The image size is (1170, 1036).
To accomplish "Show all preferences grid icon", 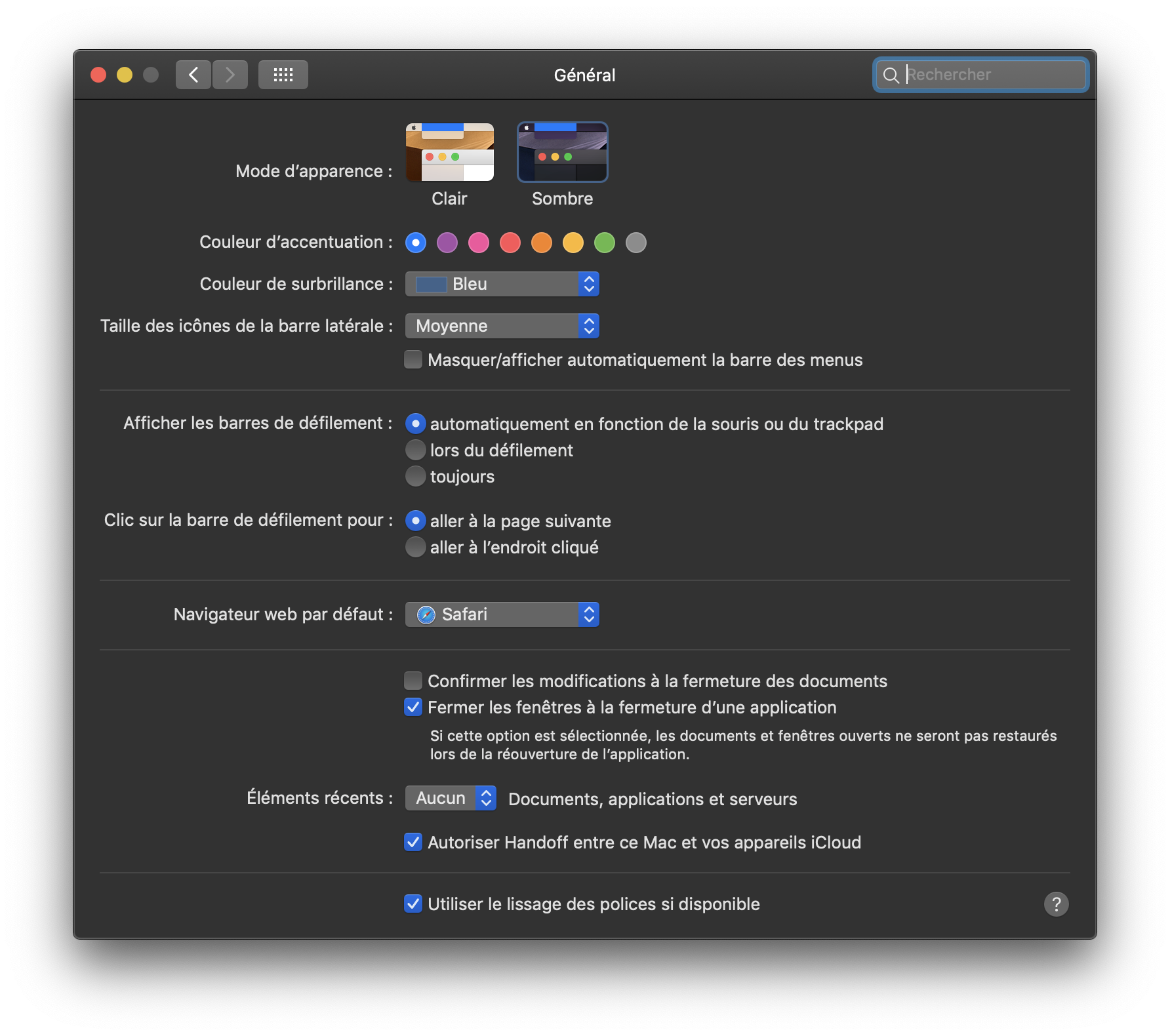I will [283, 75].
